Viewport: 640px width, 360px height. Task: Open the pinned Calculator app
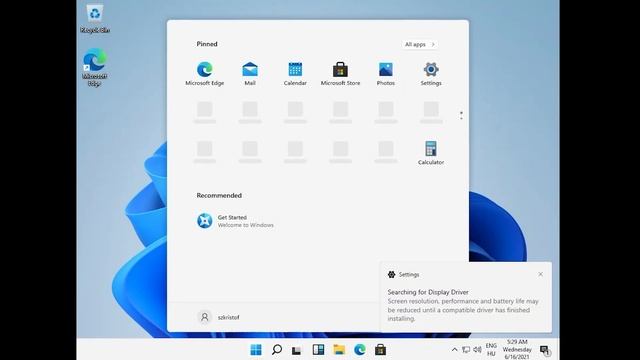click(x=431, y=153)
